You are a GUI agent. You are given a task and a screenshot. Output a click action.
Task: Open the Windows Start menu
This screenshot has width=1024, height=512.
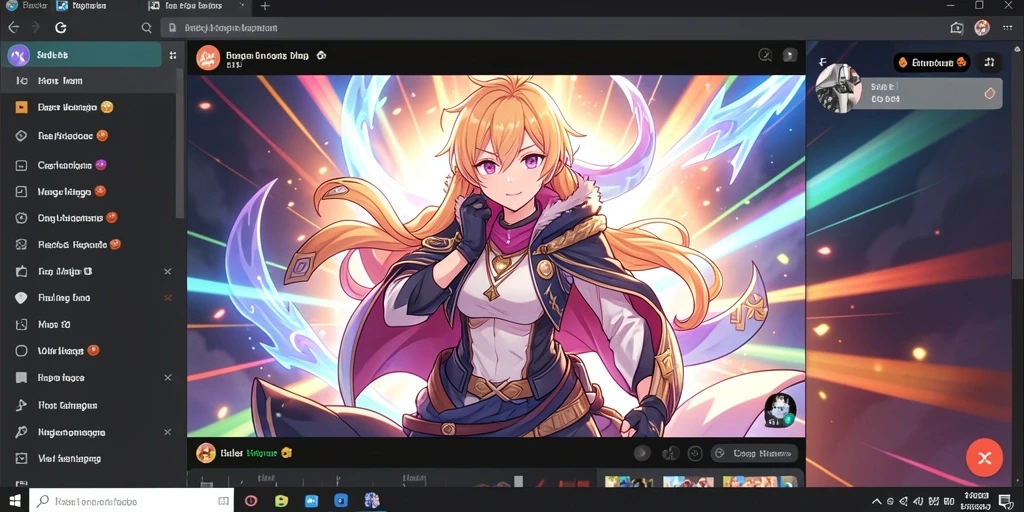tap(14, 501)
